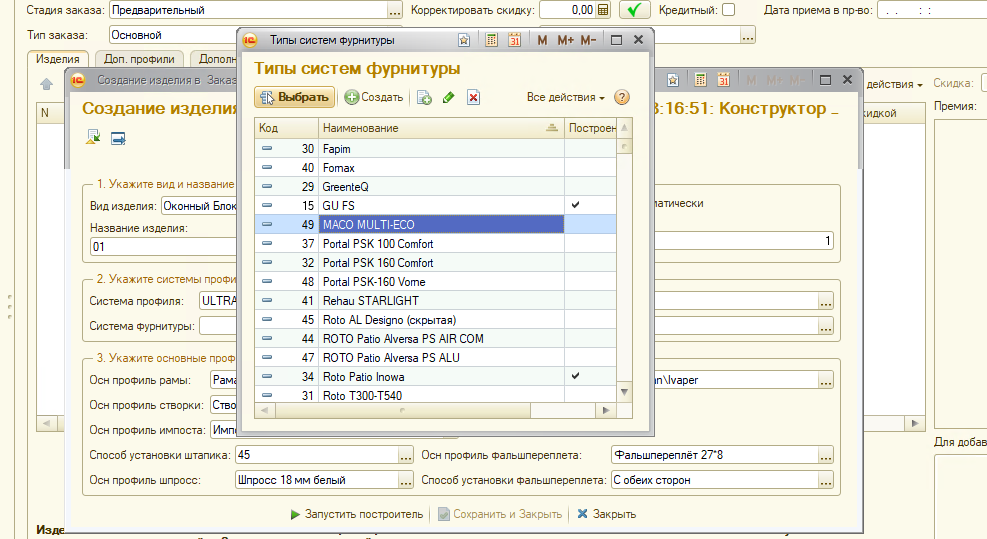Open the ellipsis selector for Осн профиль шпросс
987x539 pixels.
click(x=406, y=480)
